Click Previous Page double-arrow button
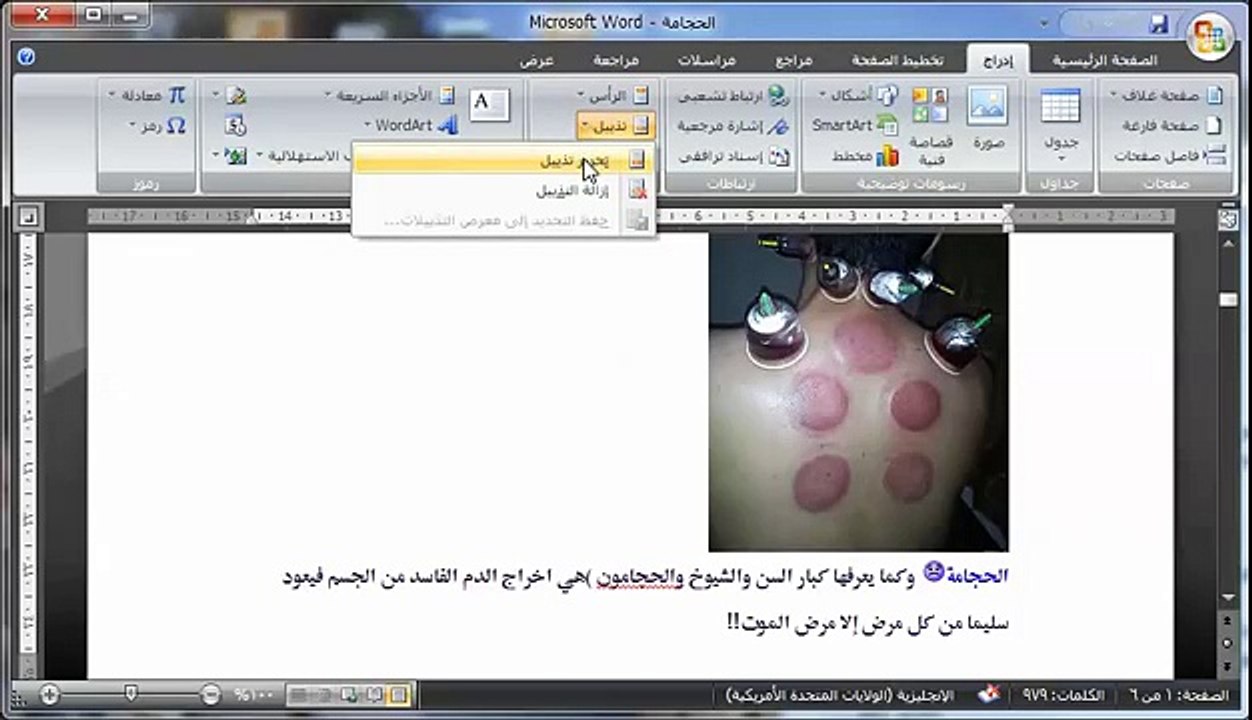1252x720 pixels. pos(1228,619)
